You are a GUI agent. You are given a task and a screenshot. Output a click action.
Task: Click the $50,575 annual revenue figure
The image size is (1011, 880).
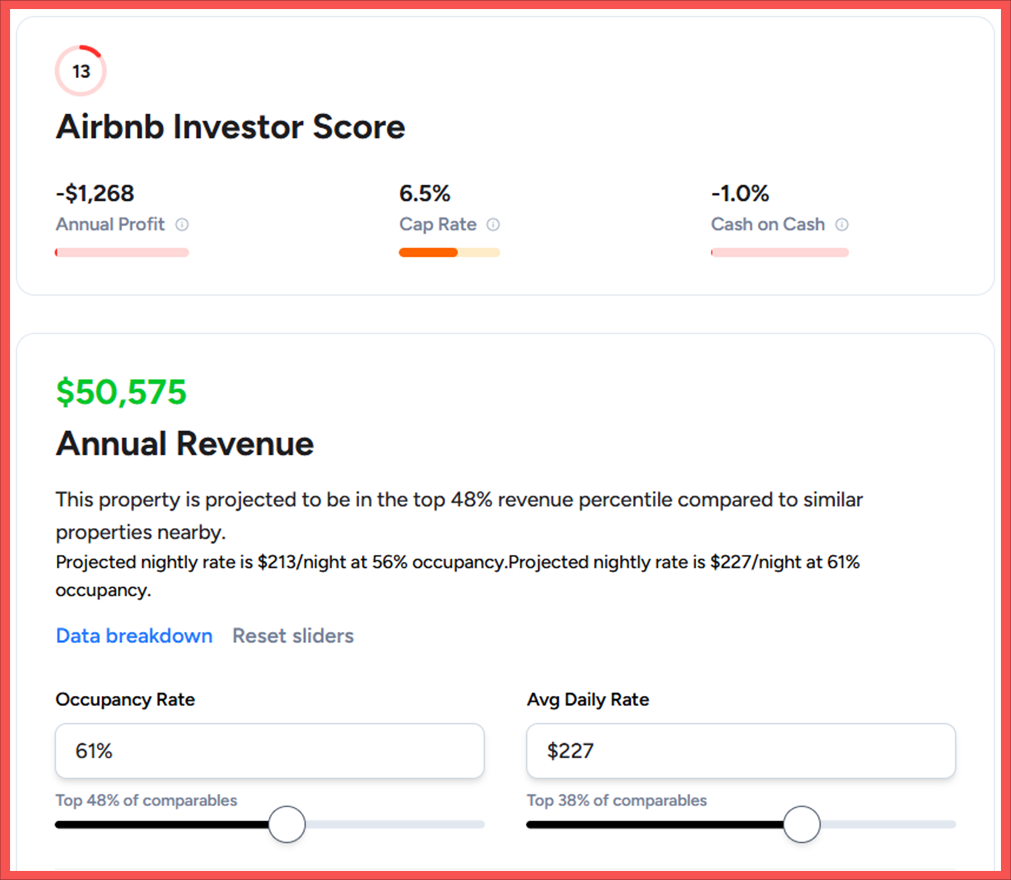121,392
